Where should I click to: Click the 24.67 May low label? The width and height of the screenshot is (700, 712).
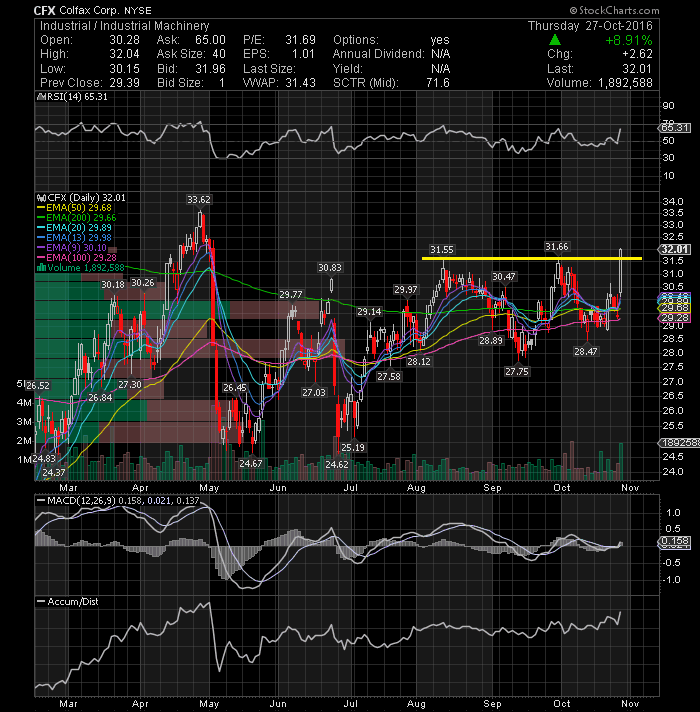pyautogui.click(x=251, y=463)
